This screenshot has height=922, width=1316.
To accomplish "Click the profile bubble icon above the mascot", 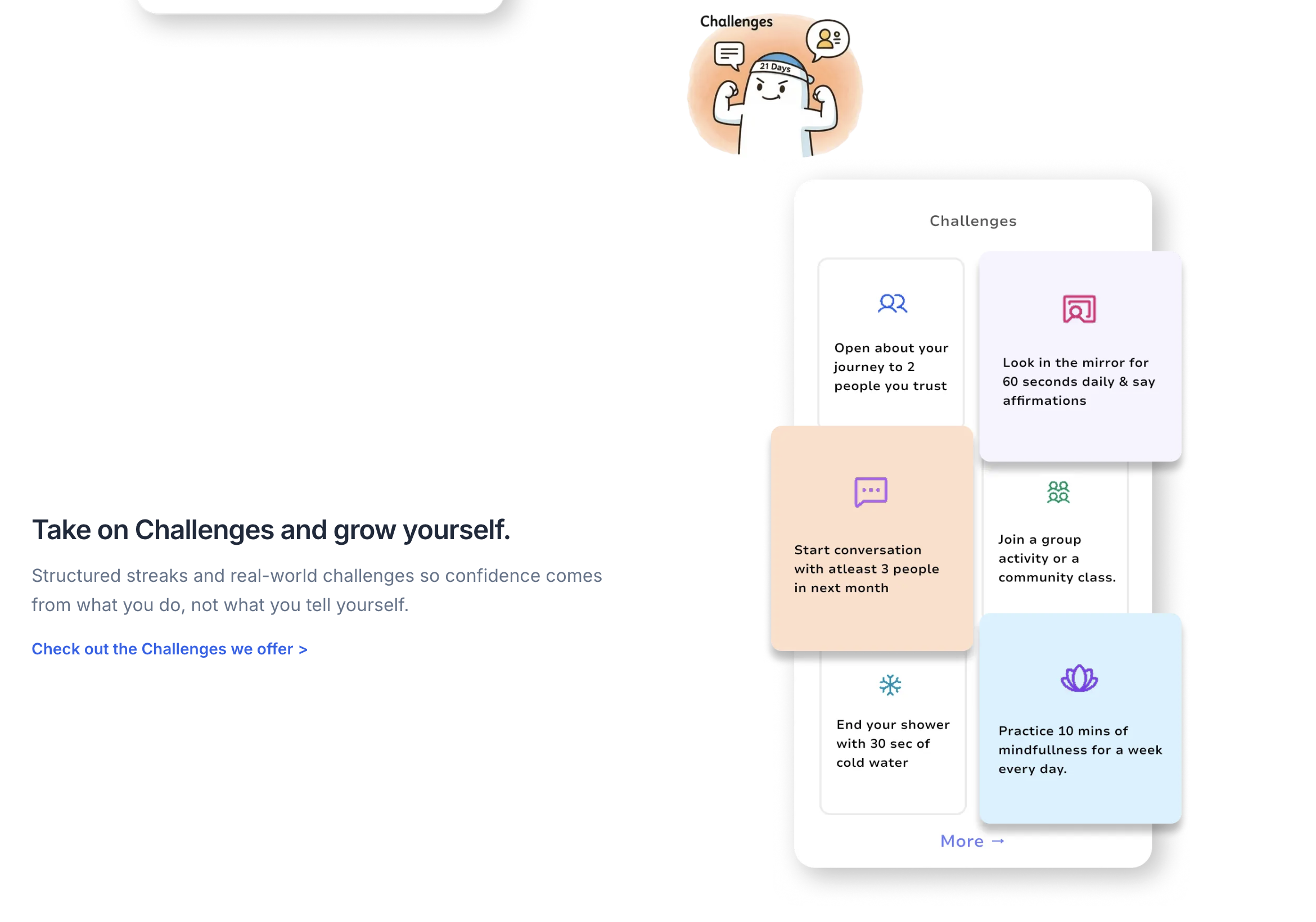I will [827, 39].
